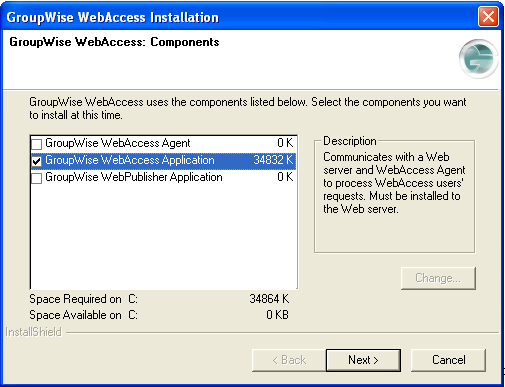Click the 34832 K size value

(x=273, y=160)
